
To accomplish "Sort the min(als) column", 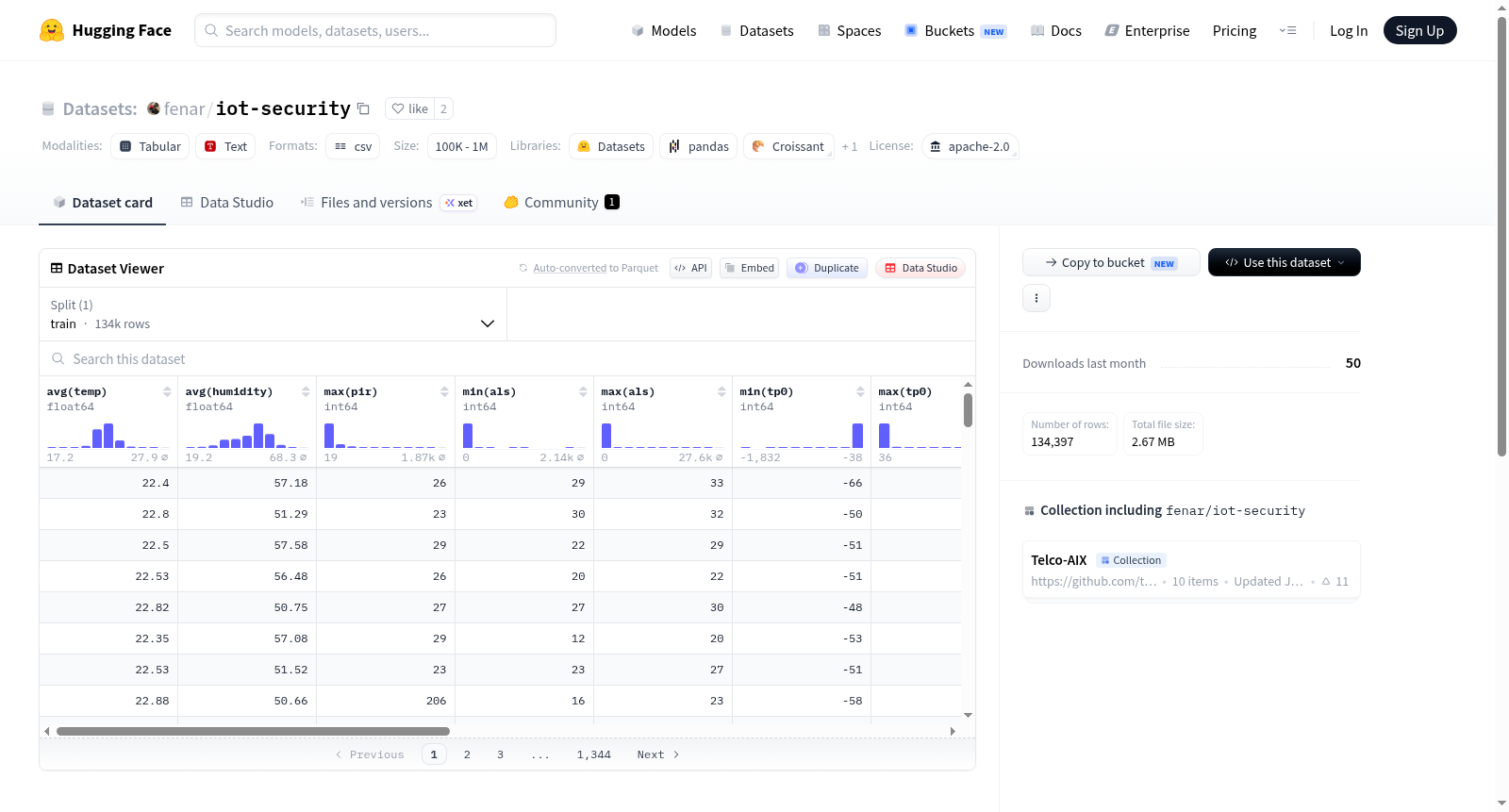I will tap(583, 391).
